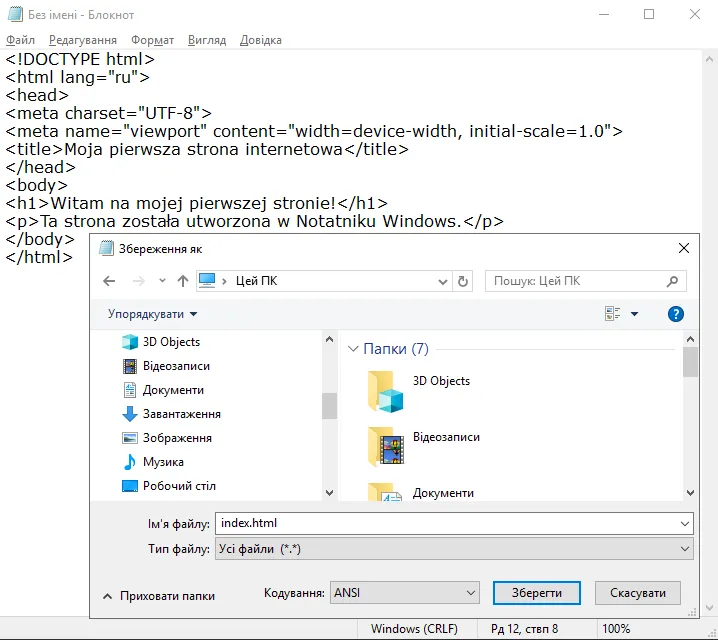Screen dimensions: 718x640
Task: Select Музика in the sidebar
Action: pyautogui.click(x=162, y=462)
